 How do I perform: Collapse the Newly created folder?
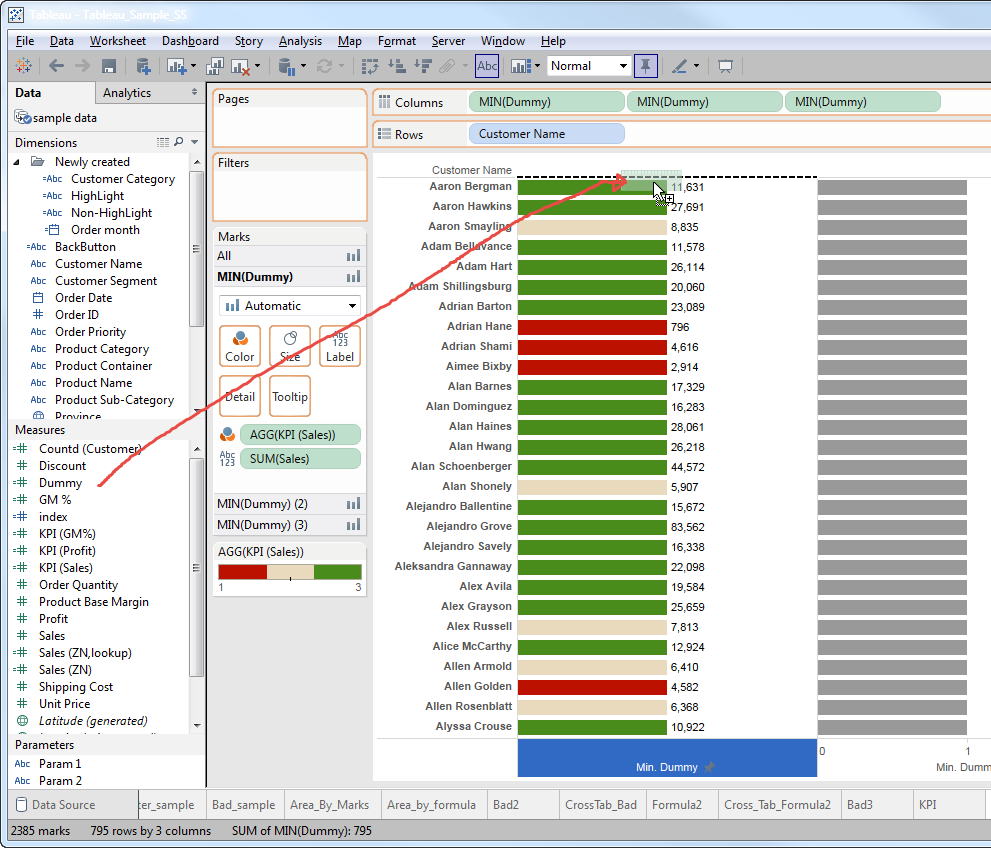click(17, 162)
